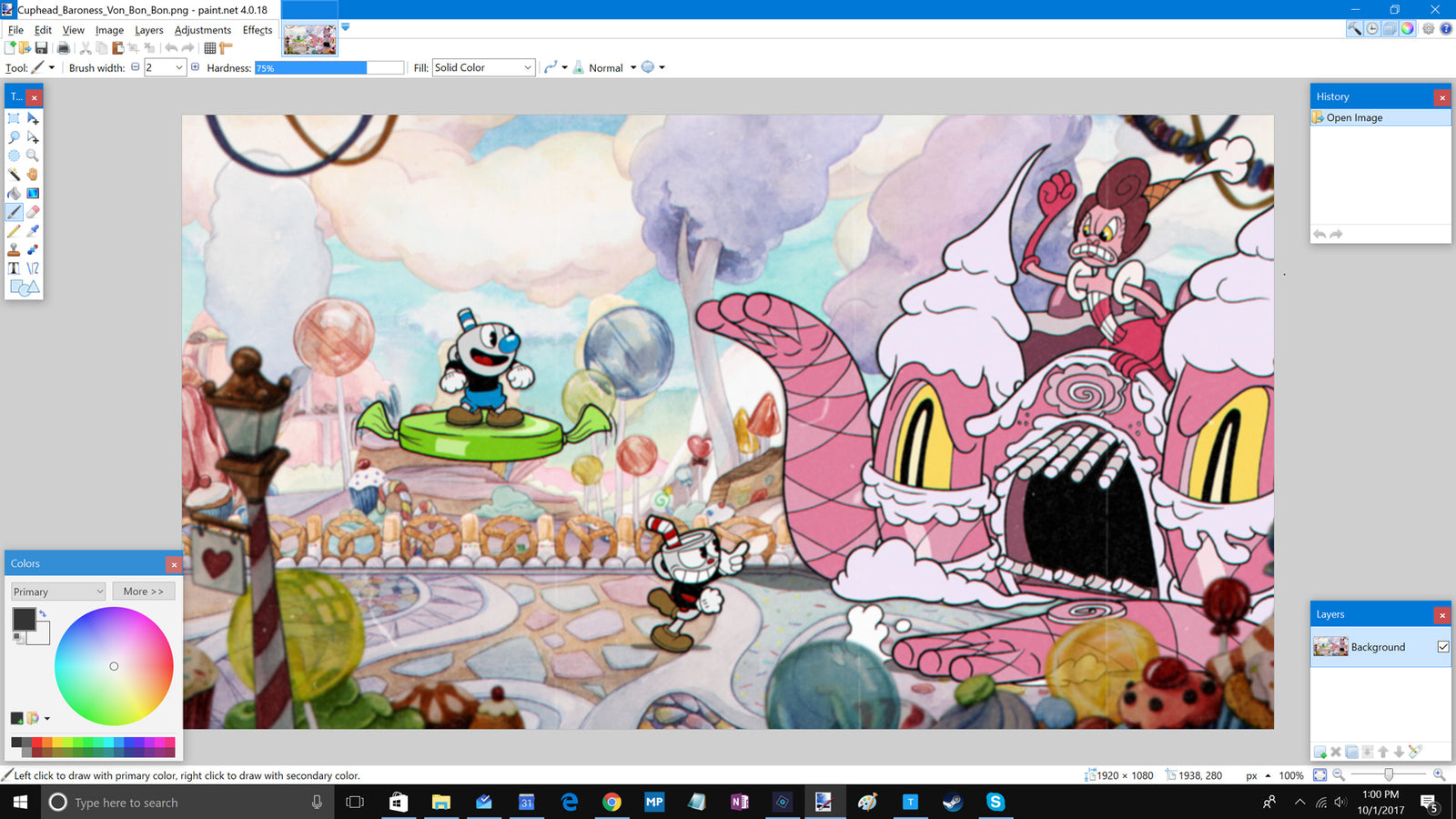Viewport: 1456px width, 819px height.
Task: Add a new layer in Layers panel
Action: tap(1319, 752)
